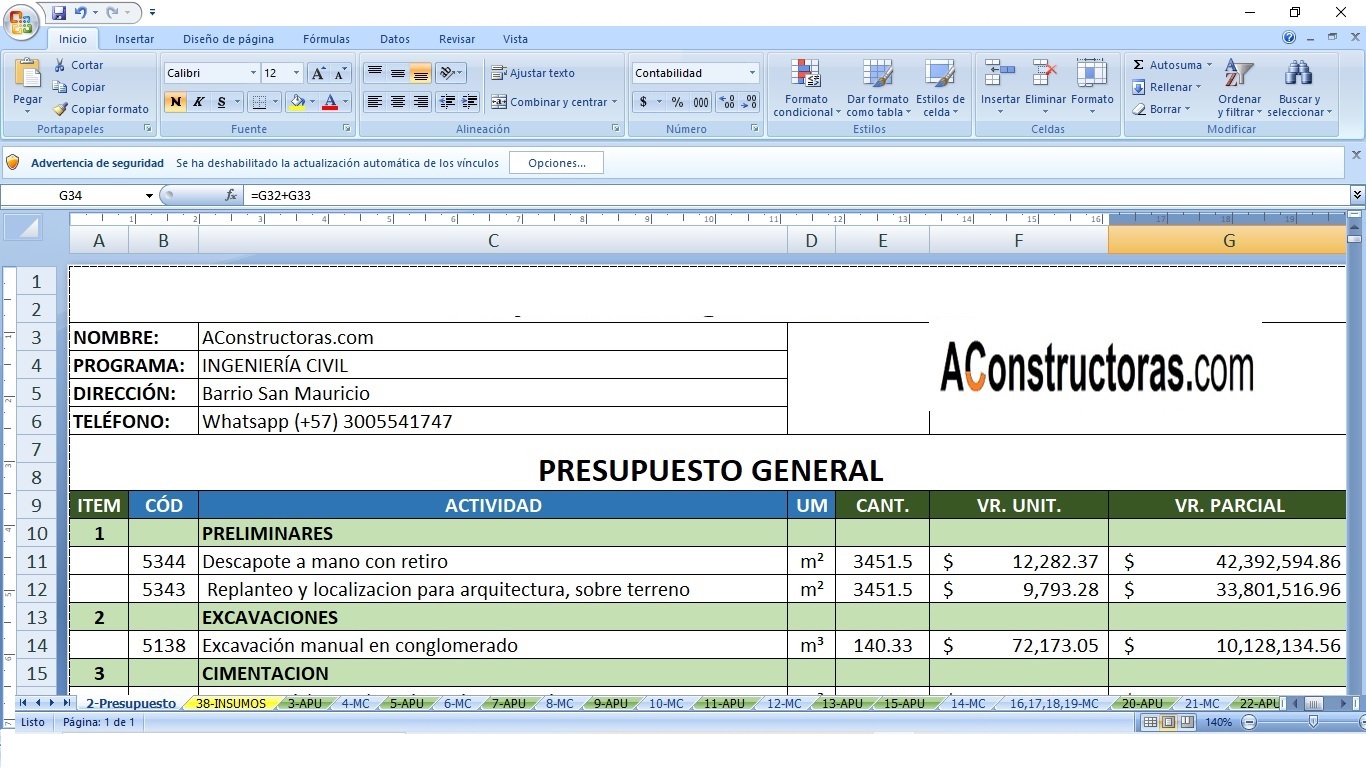Cut selection with Cortar
The image size is (1366, 768).
[x=79, y=65]
